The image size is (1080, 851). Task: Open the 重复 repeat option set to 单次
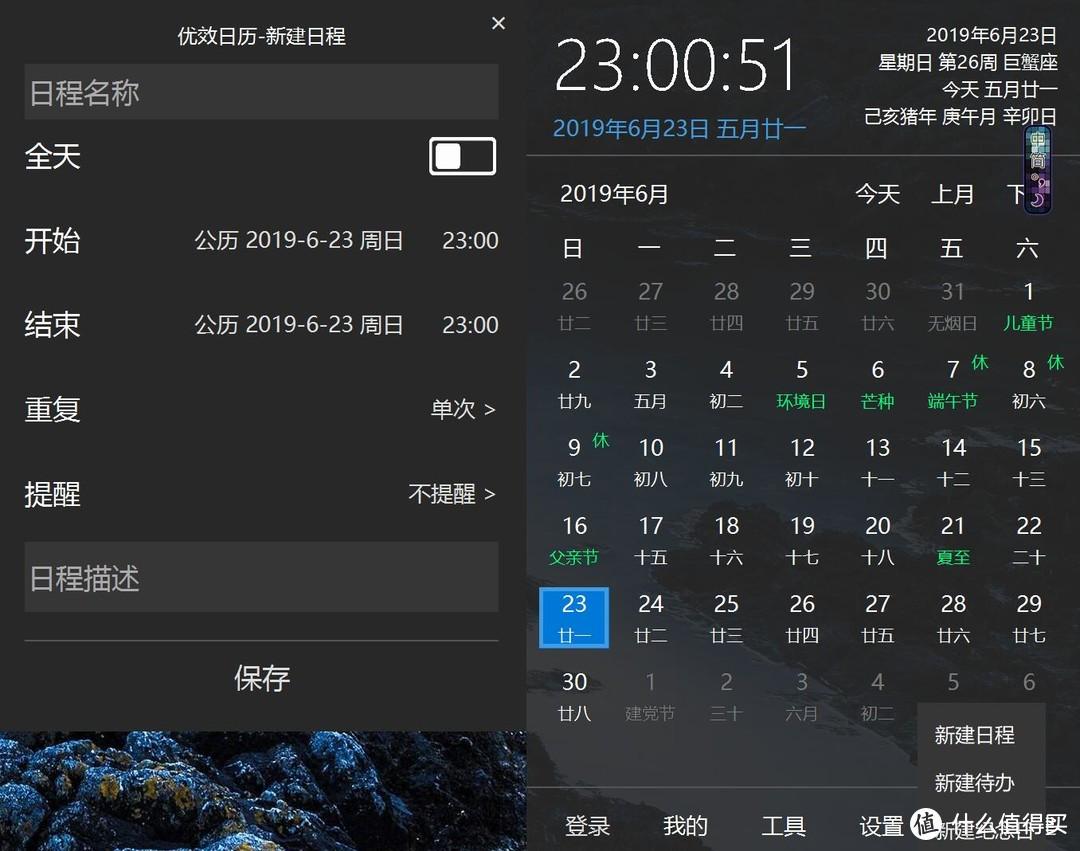coord(455,409)
